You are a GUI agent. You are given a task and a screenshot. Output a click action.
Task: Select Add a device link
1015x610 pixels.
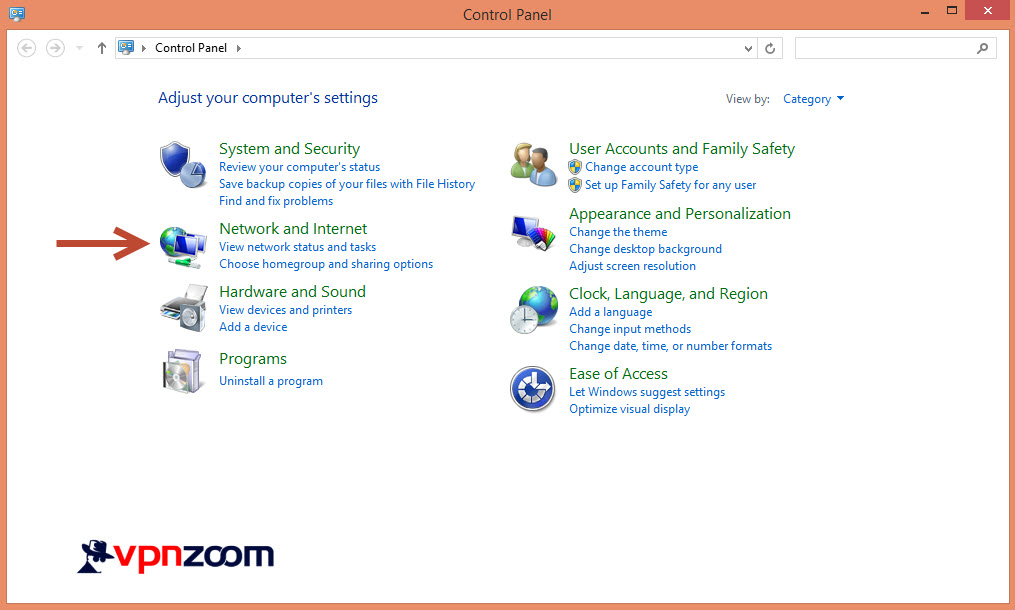253,327
